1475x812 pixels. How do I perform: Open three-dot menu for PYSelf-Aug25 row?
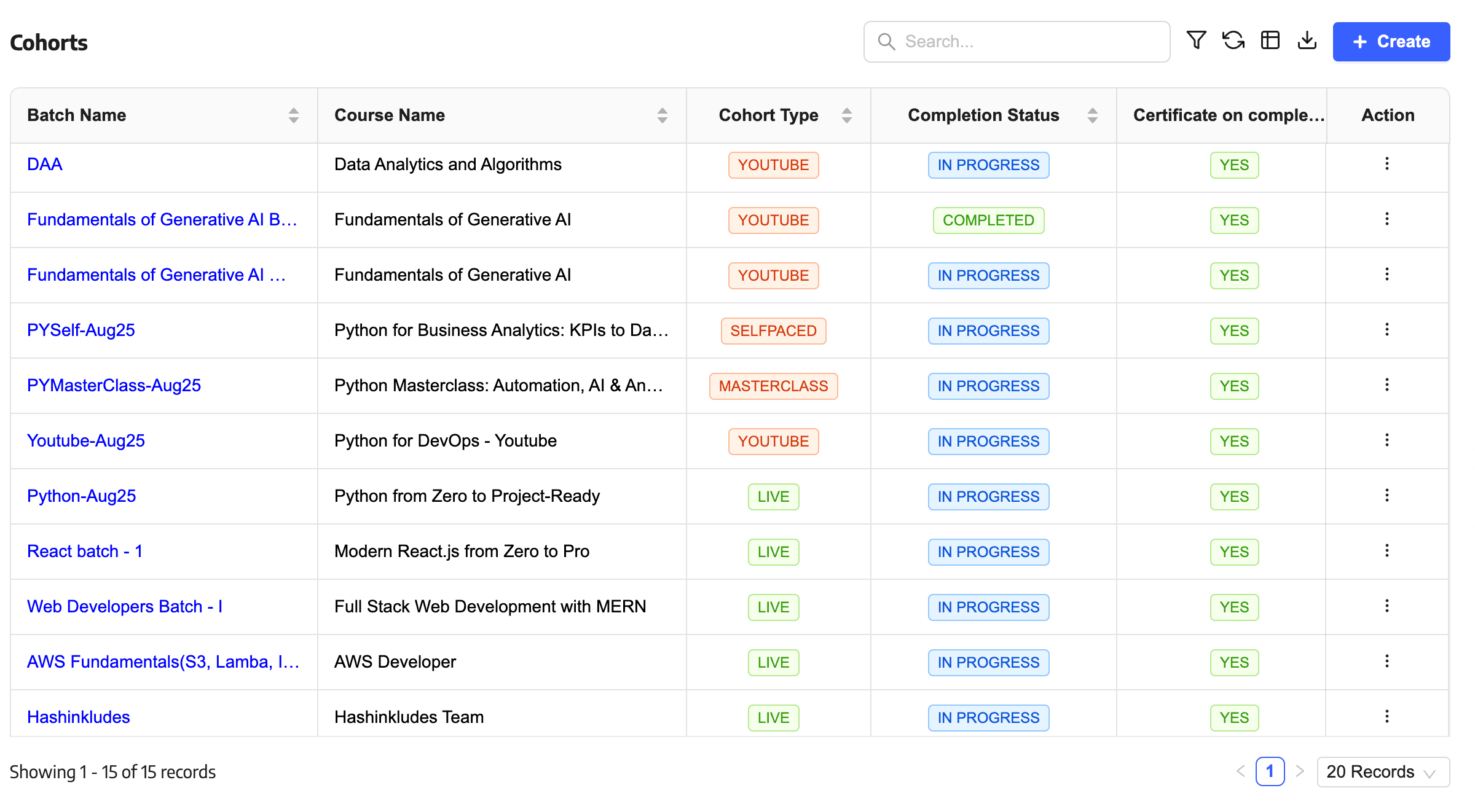click(x=1386, y=329)
